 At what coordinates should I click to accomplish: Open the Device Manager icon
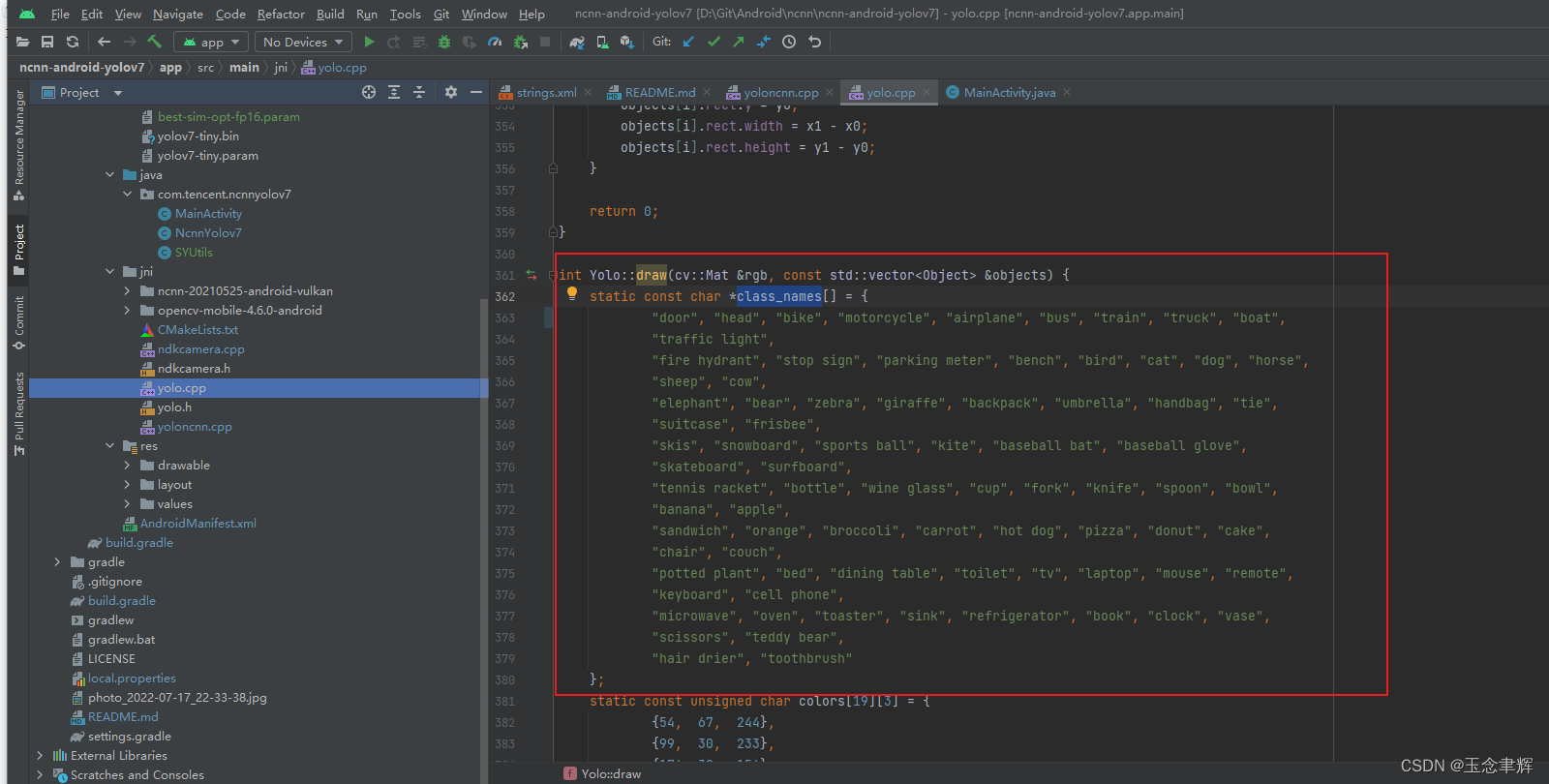[602, 42]
